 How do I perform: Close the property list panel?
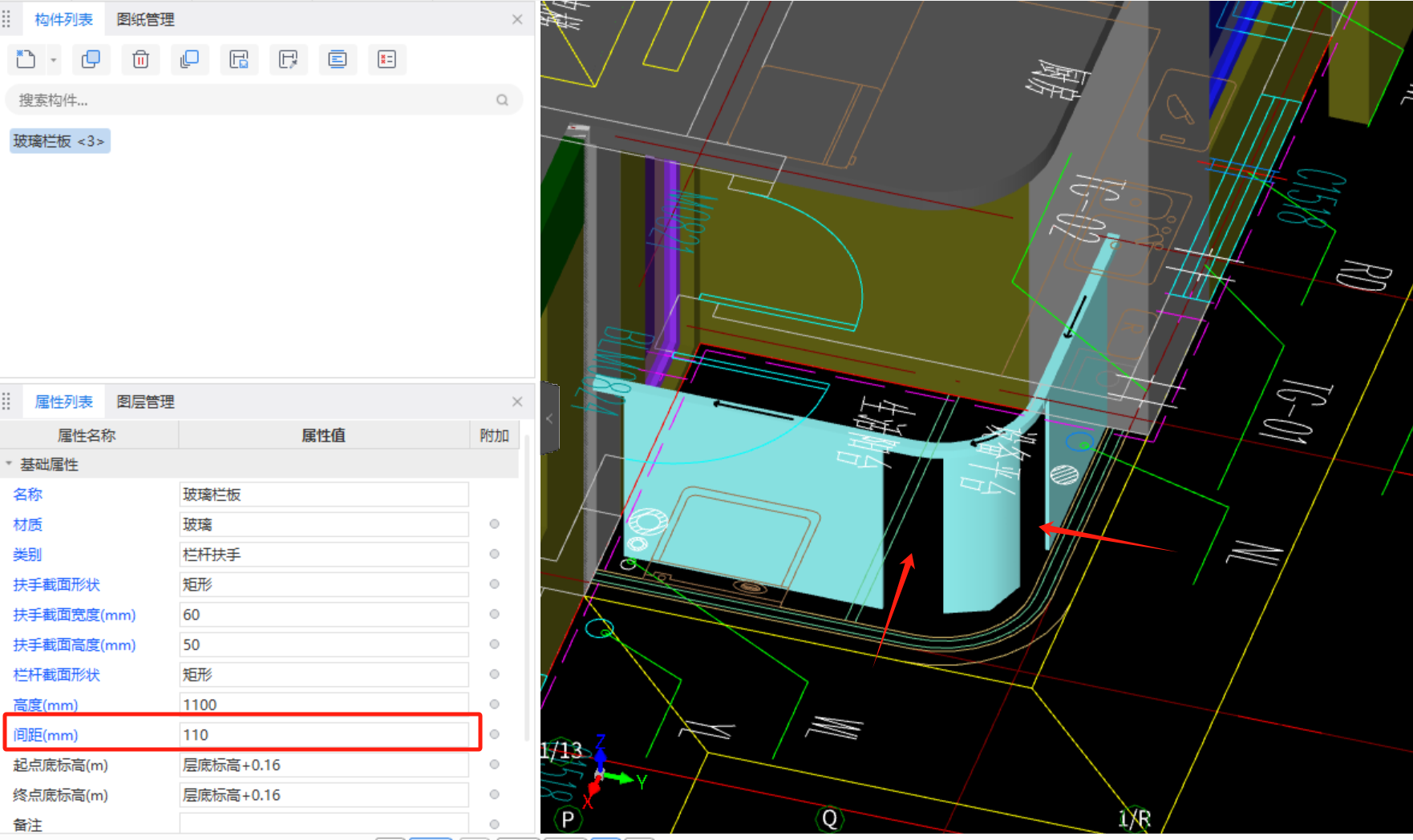517,402
